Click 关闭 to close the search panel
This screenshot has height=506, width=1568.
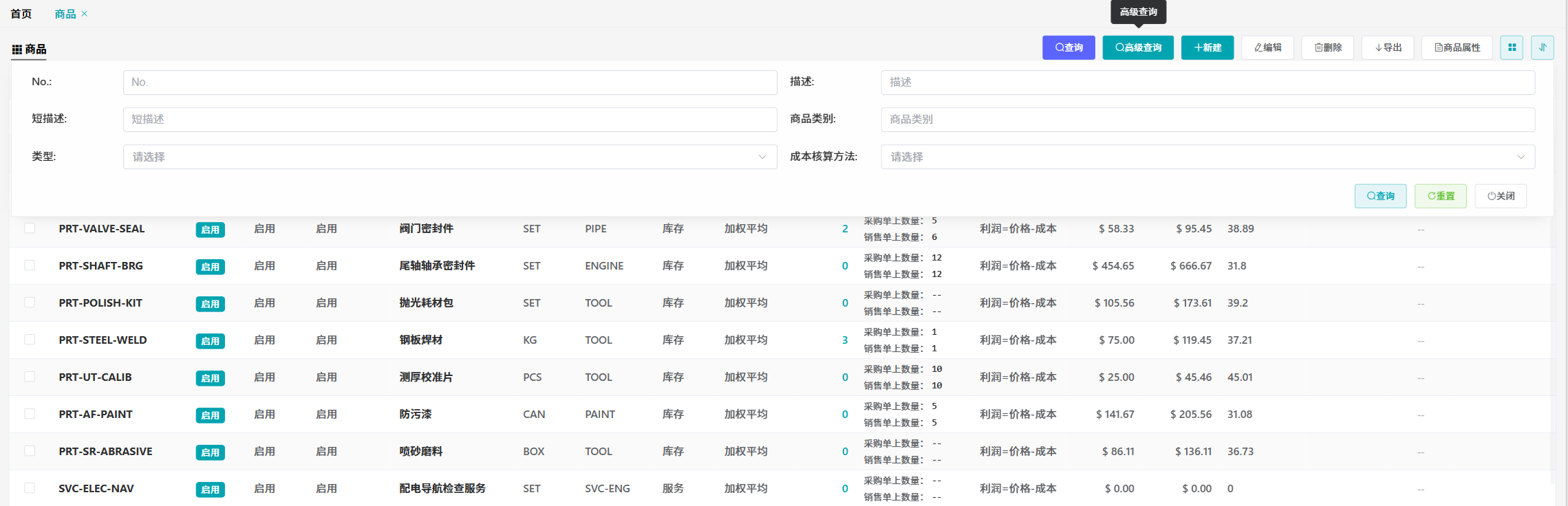[x=1500, y=196]
